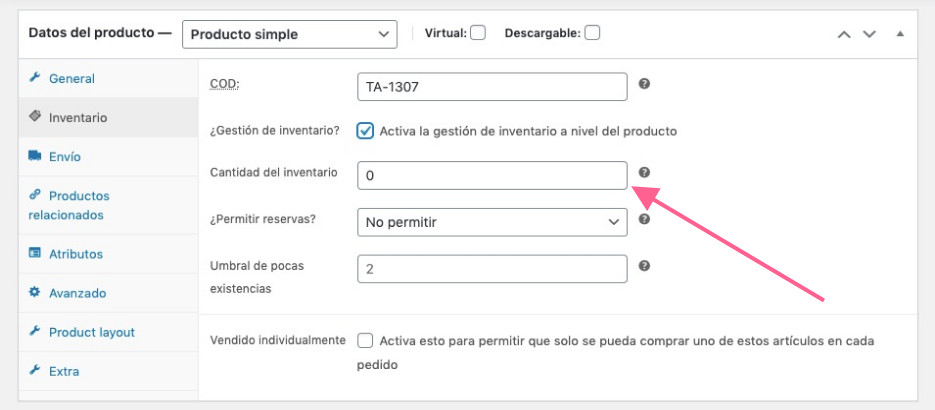Click help icon beside Permitir reservas dropdown
The width and height of the screenshot is (935, 410).
(644, 219)
